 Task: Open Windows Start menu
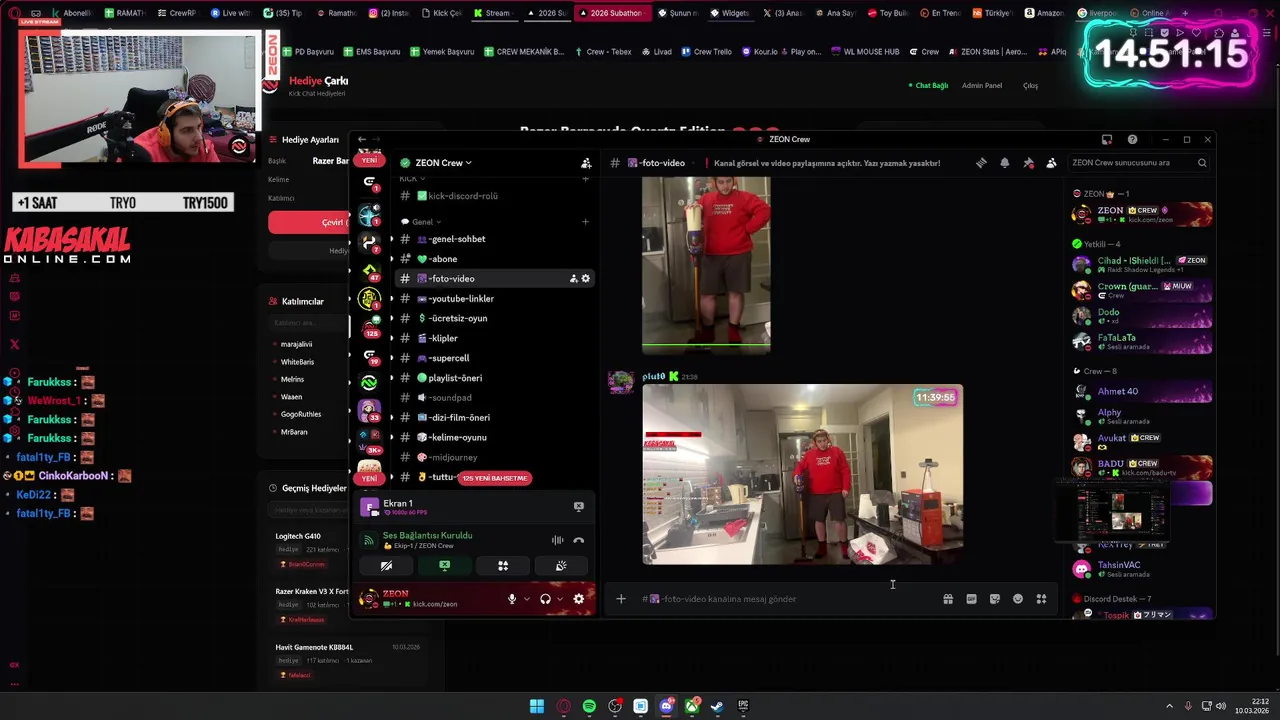point(537,706)
